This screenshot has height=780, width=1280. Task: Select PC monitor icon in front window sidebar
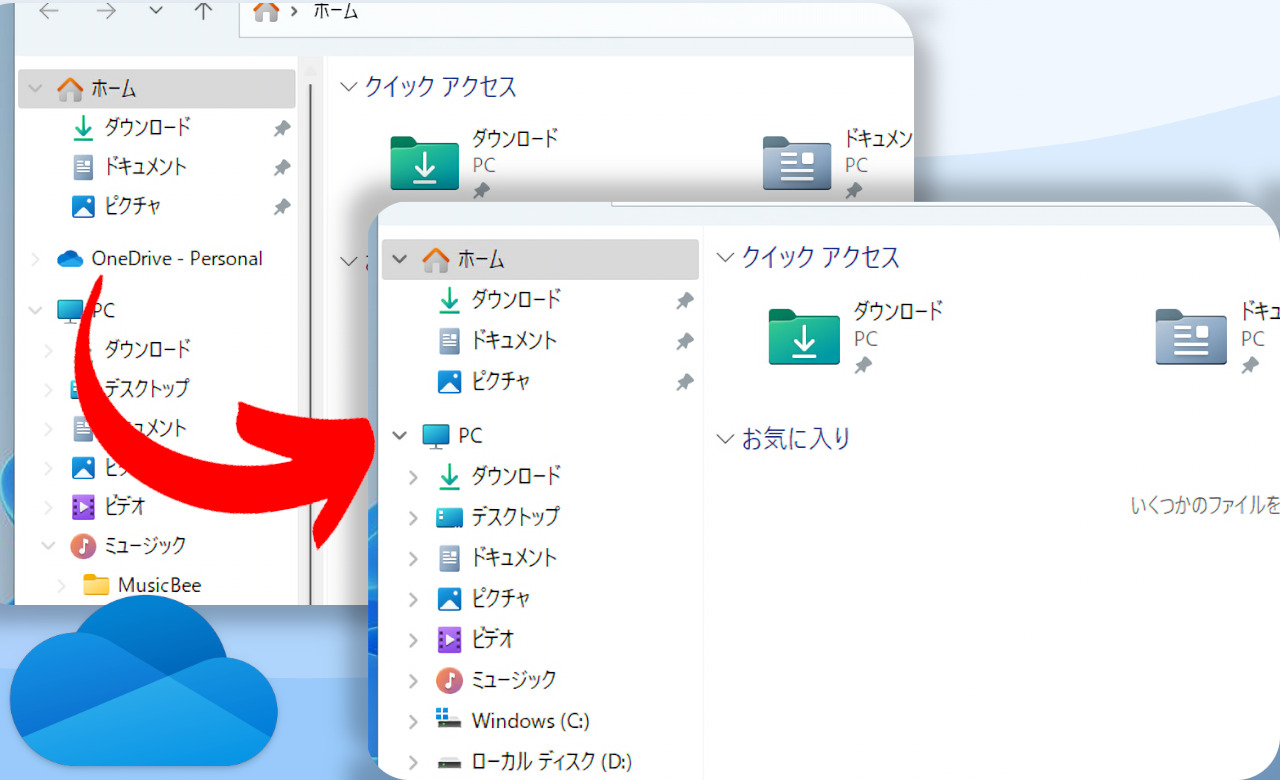(x=436, y=436)
